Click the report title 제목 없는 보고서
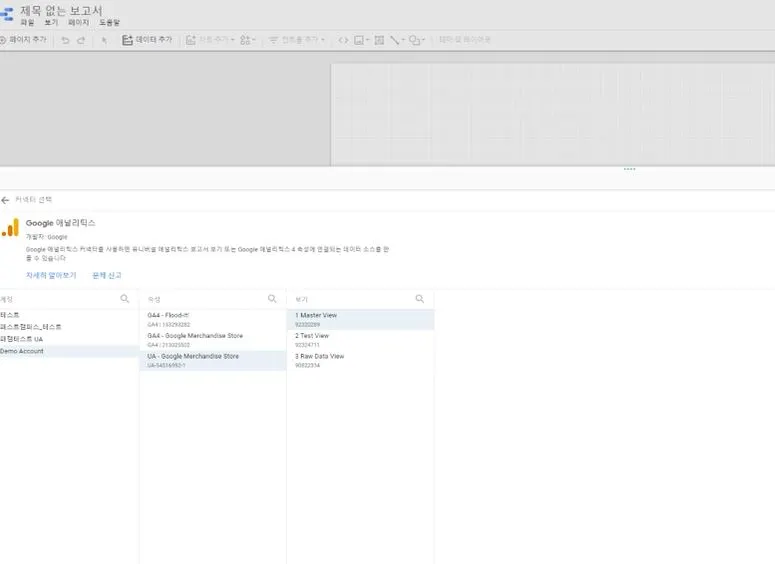The width and height of the screenshot is (775, 564). pyautogui.click(x=61, y=10)
